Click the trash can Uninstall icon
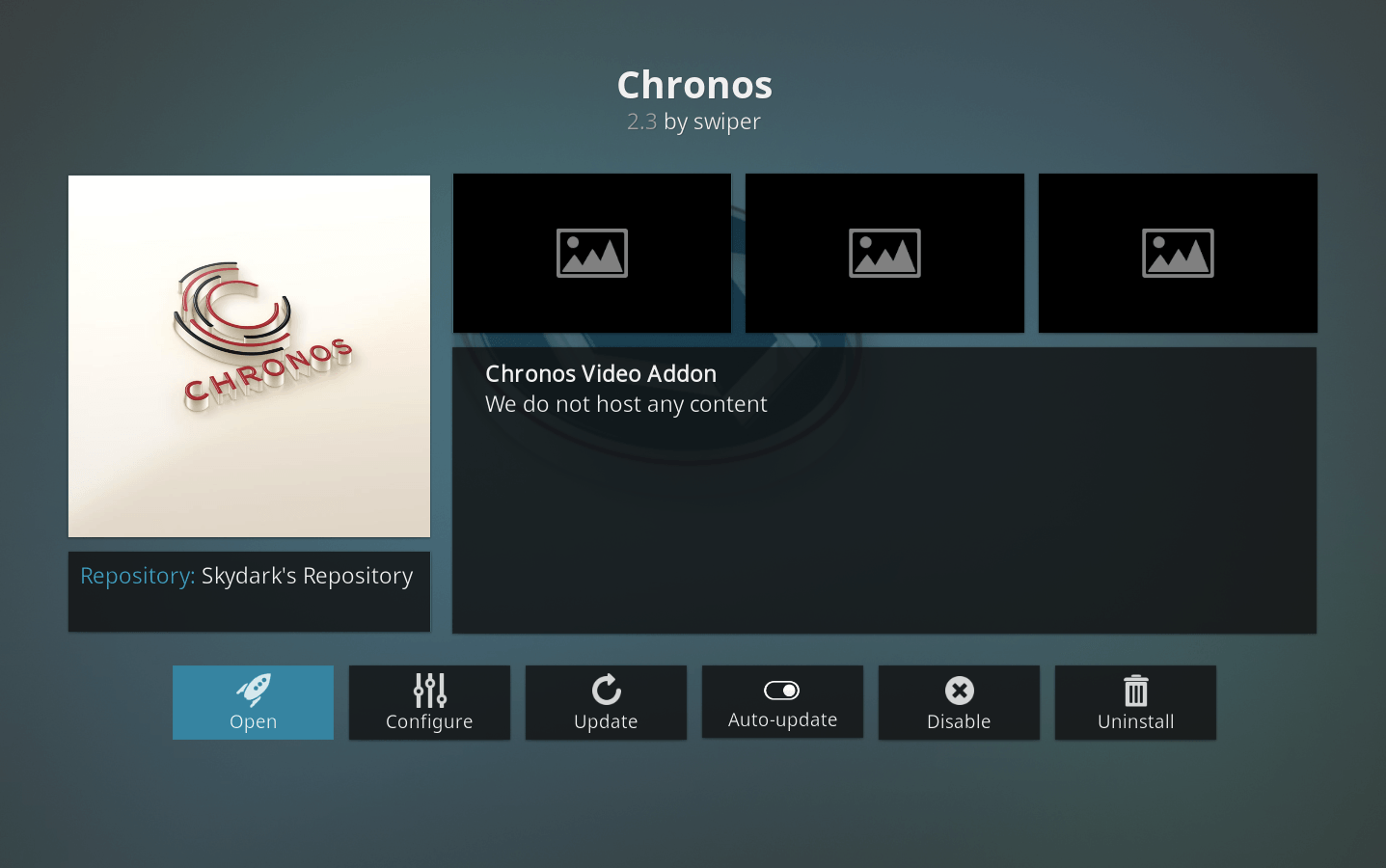The image size is (1386, 868). pos(1136,691)
